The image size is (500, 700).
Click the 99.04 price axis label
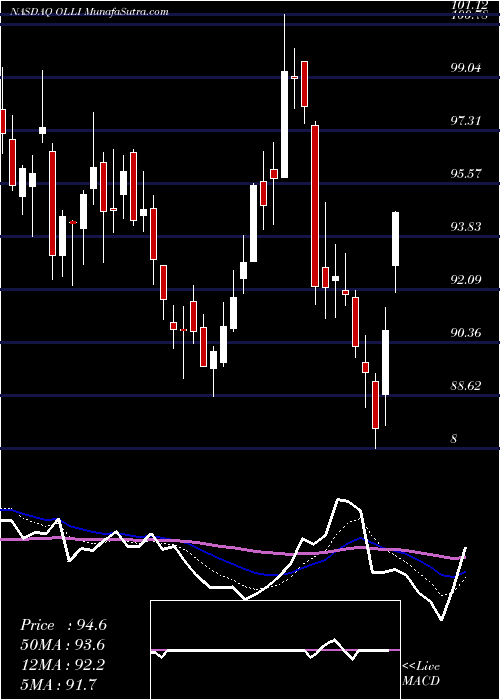(466, 68)
